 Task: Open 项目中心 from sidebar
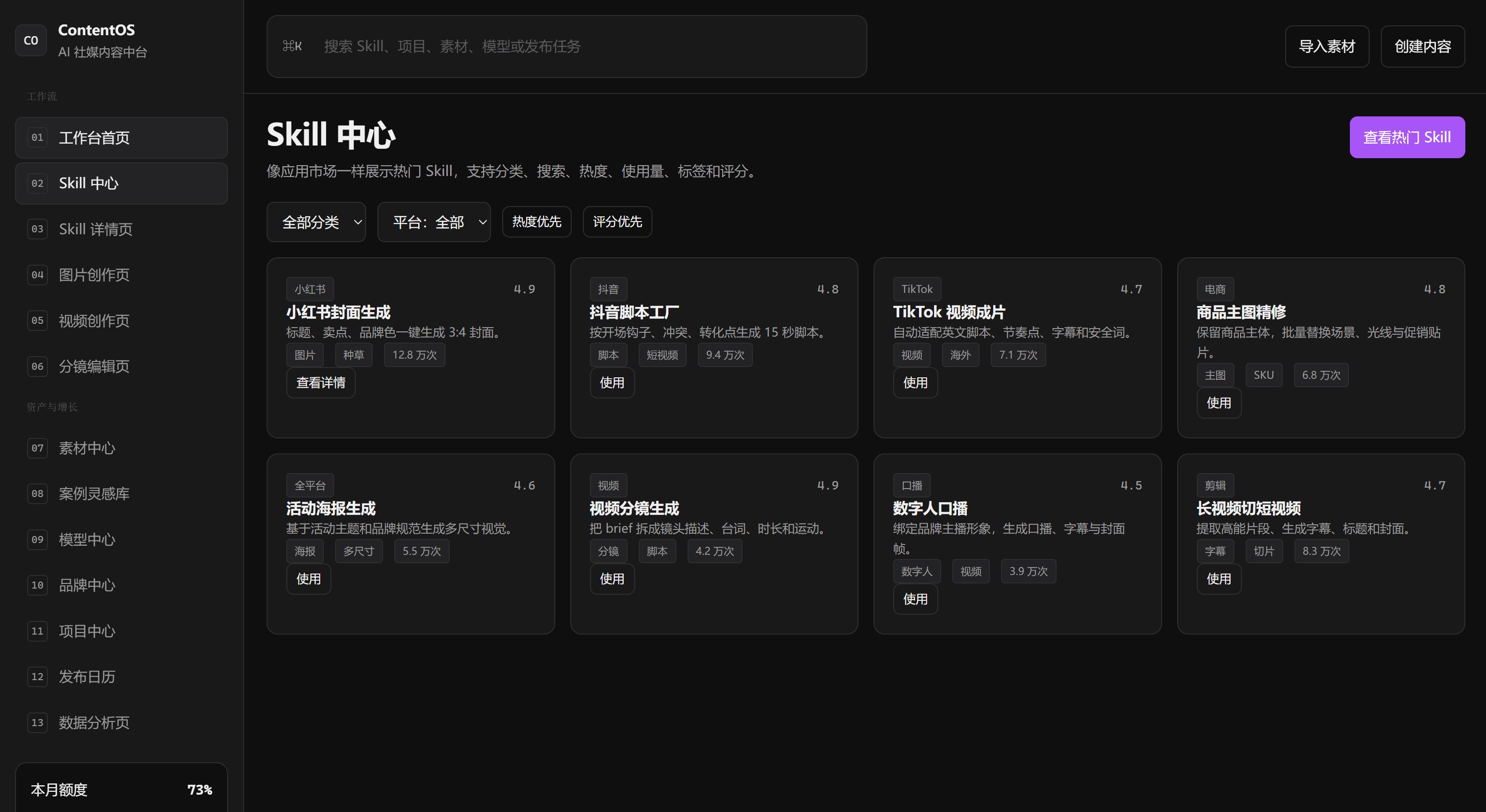pyautogui.click(x=121, y=631)
